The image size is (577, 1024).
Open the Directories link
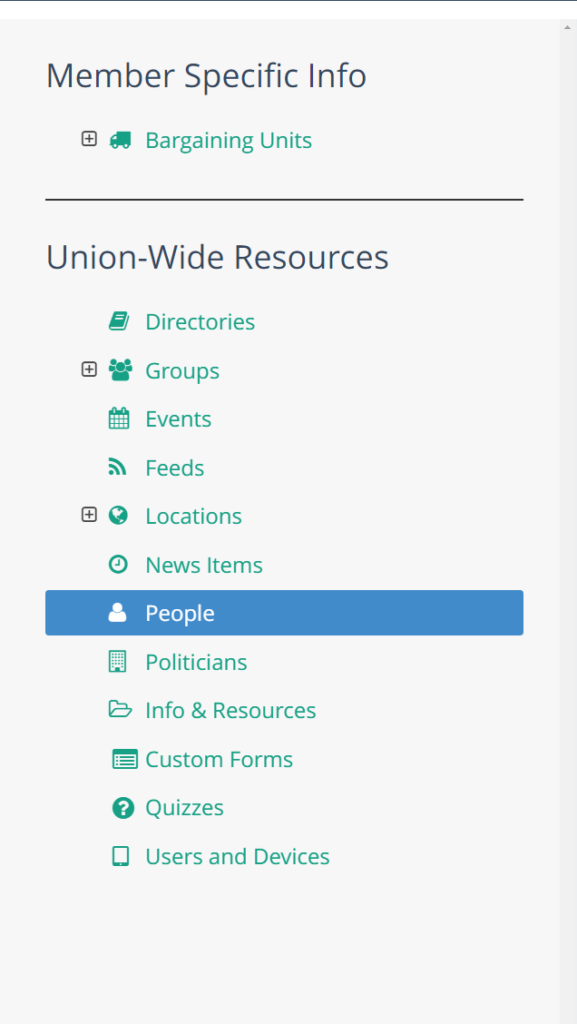pyautogui.click(x=200, y=322)
